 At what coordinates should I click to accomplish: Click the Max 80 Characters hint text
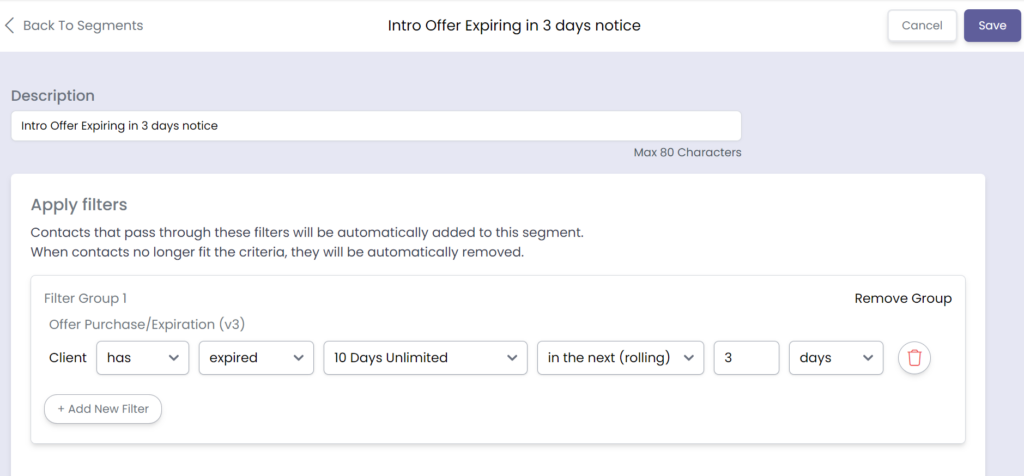(x=687, y=153)
